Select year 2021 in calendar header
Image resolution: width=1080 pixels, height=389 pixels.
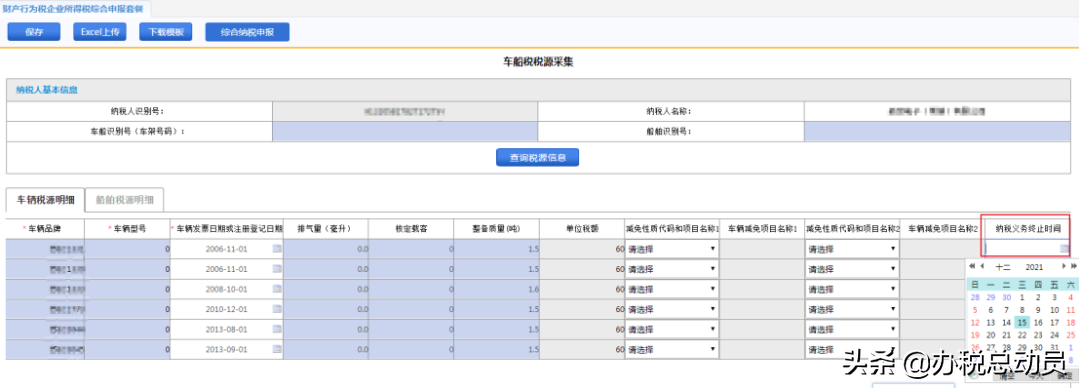(1034, 266)
